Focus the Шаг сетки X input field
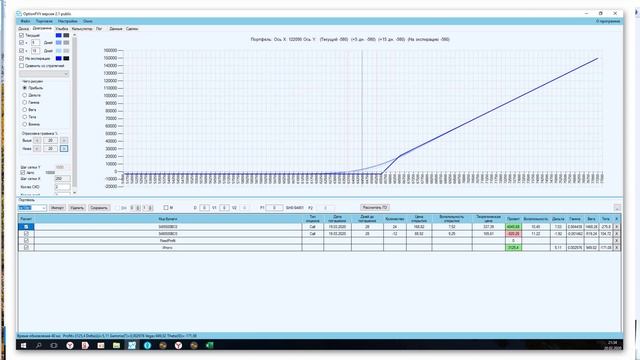Image resolution: width=640 pixels, height=360 pixels. (62, 179)
